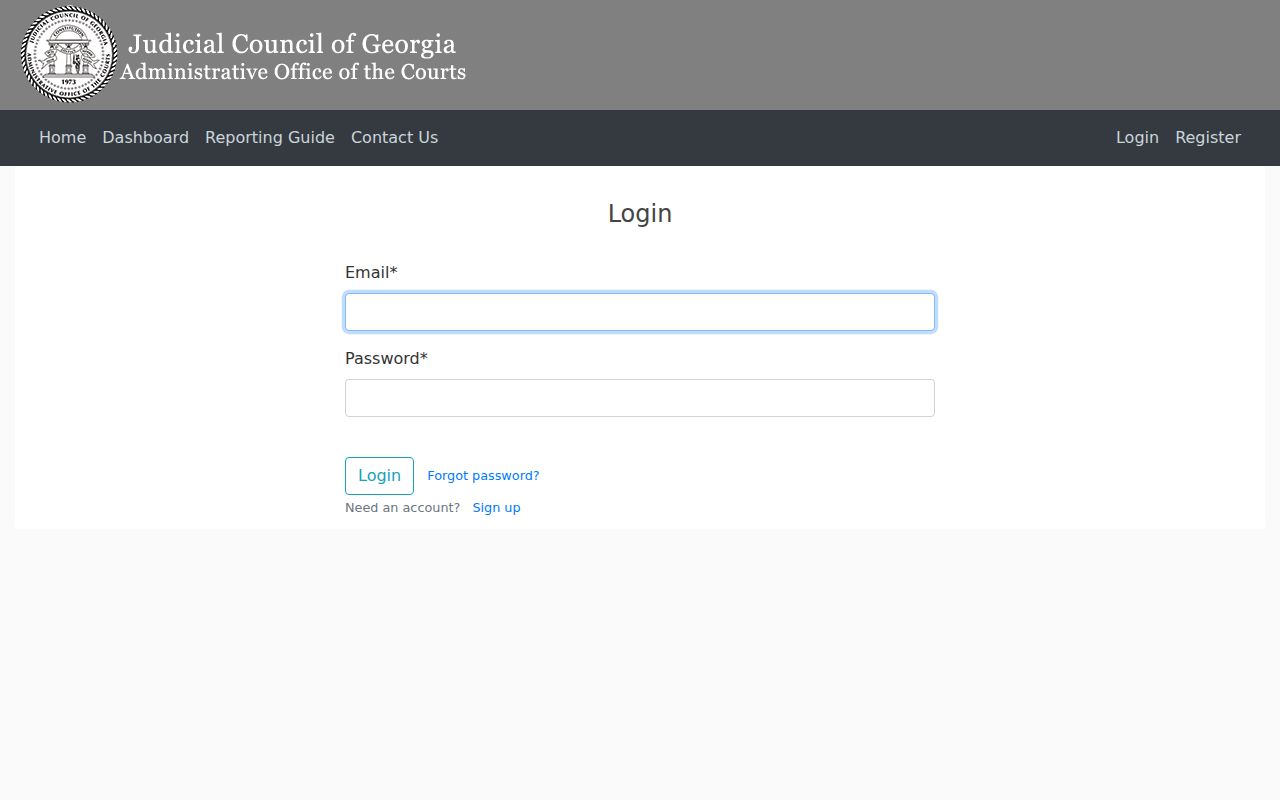
Task: Open the Contact Us nav item
Action: click(394, 138)
